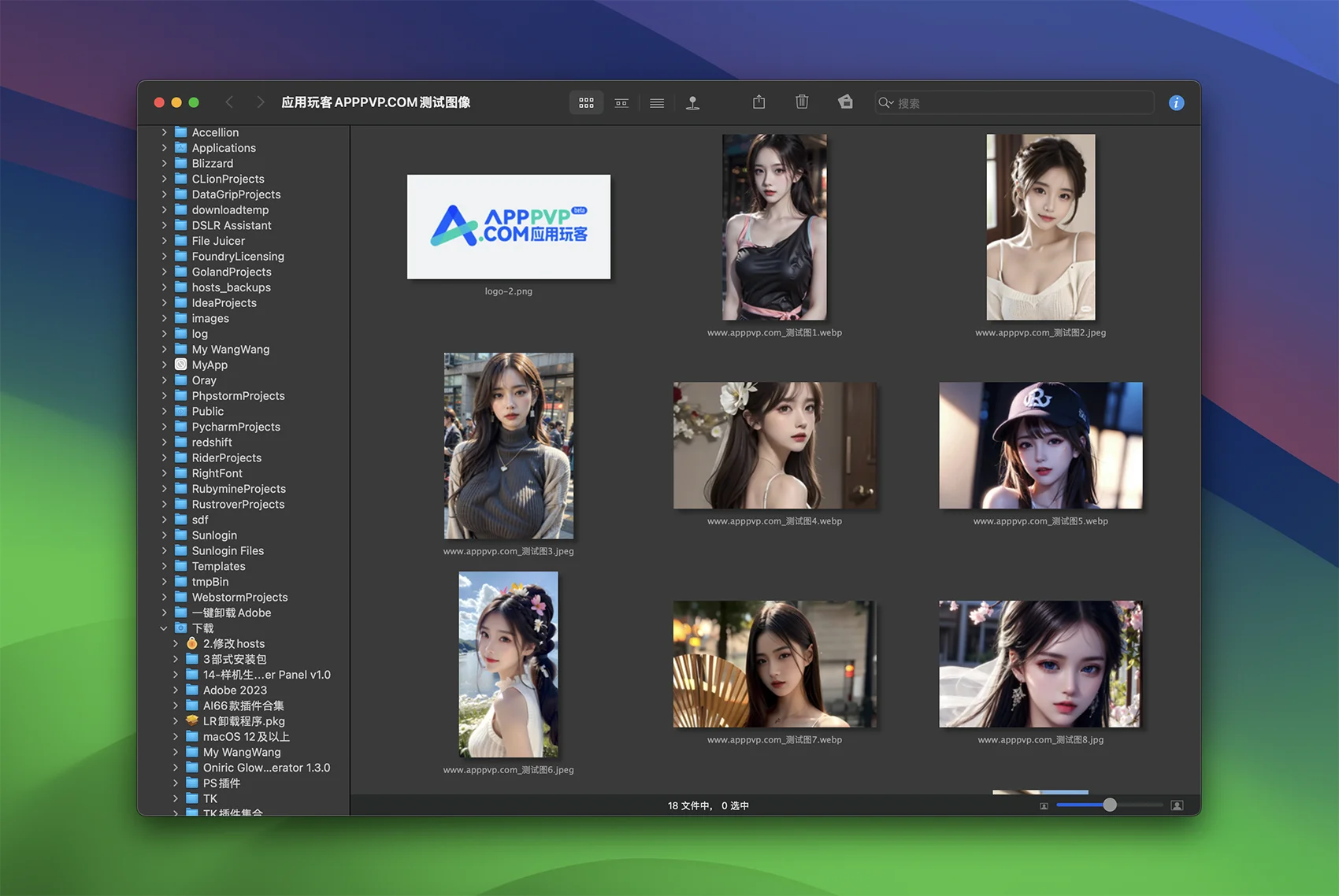Screen dimensions: 1339x896
Task: Expand the Blizzard folder chevron
Action: pos(164,163)
